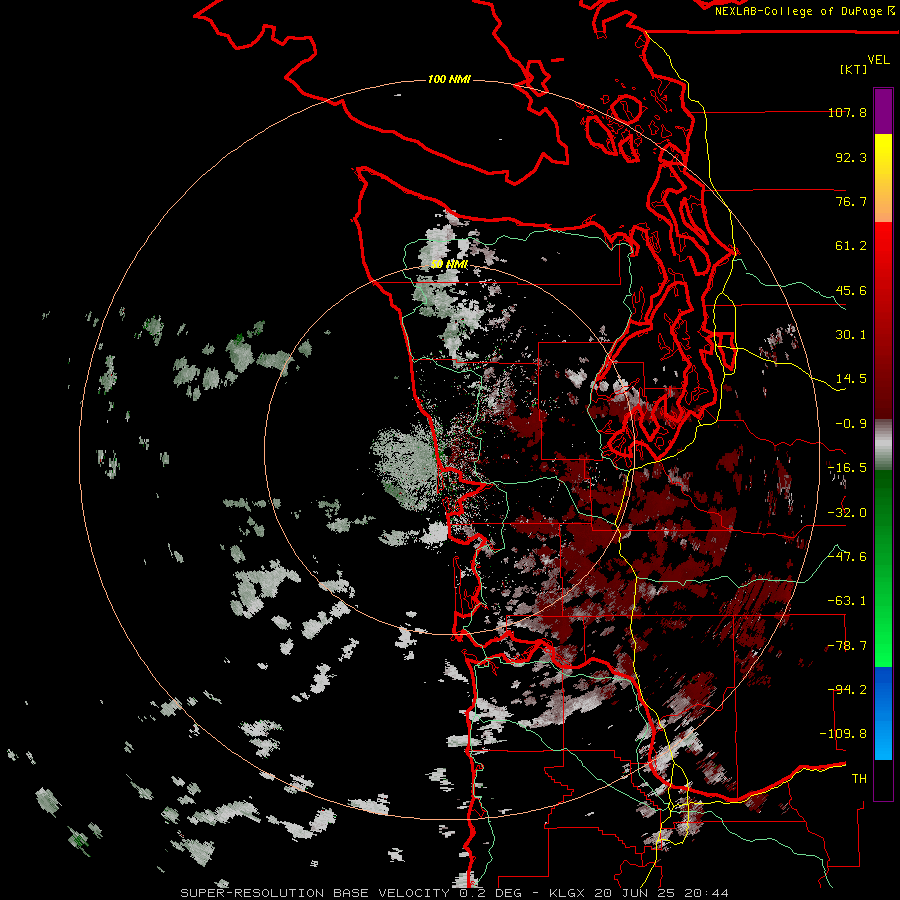
Task: Click the gray near-zero segment of color bar
Action: (x=883, y=445)
